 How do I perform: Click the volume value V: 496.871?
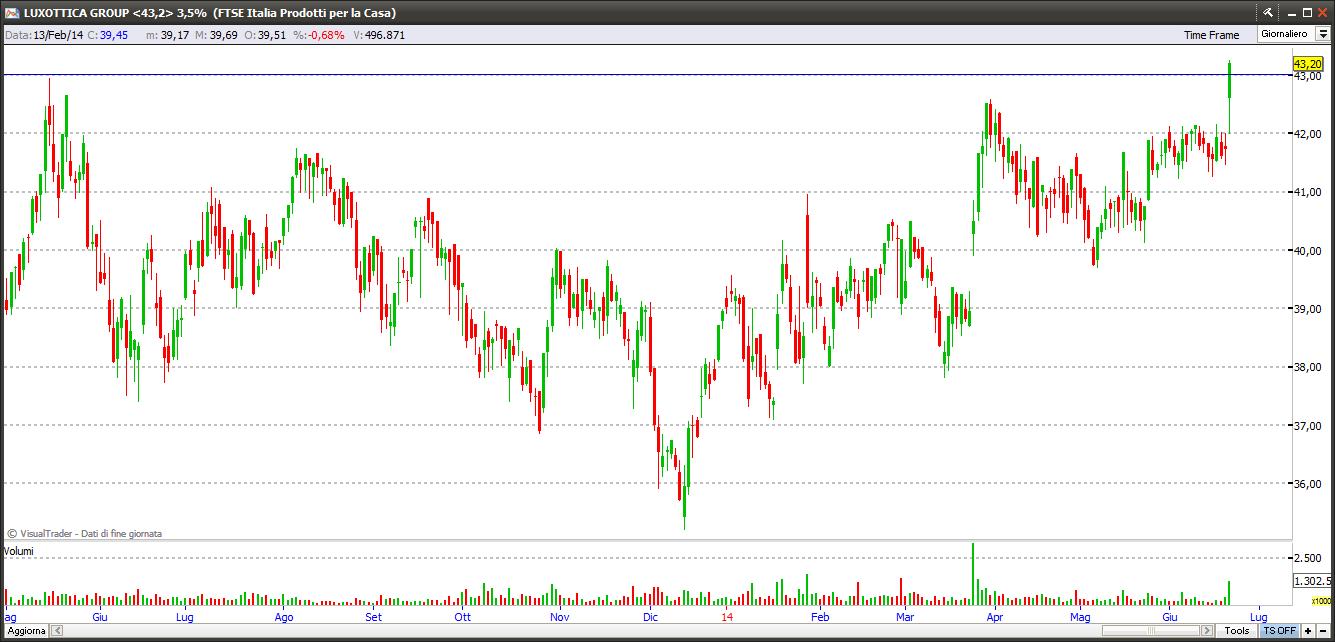[379, 35]
